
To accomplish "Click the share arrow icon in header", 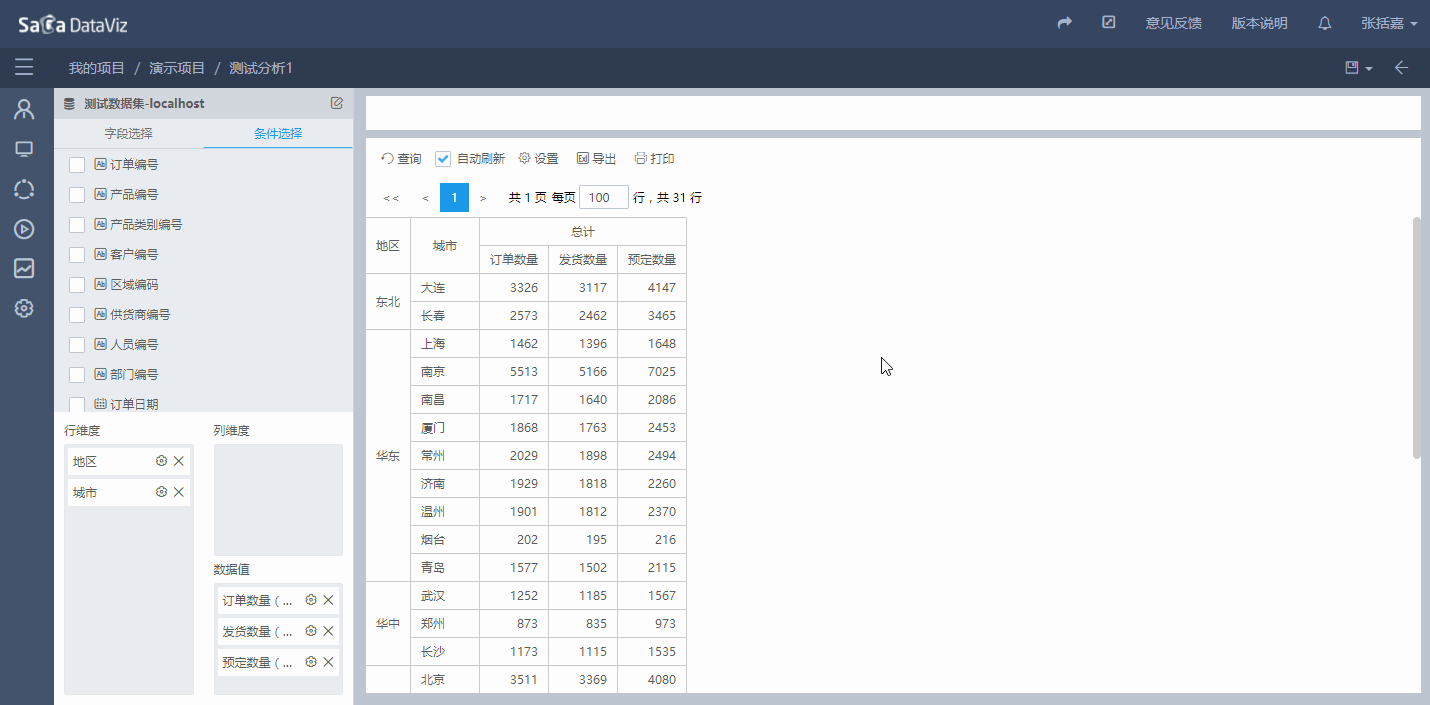I will click(x=1065, y=23).
